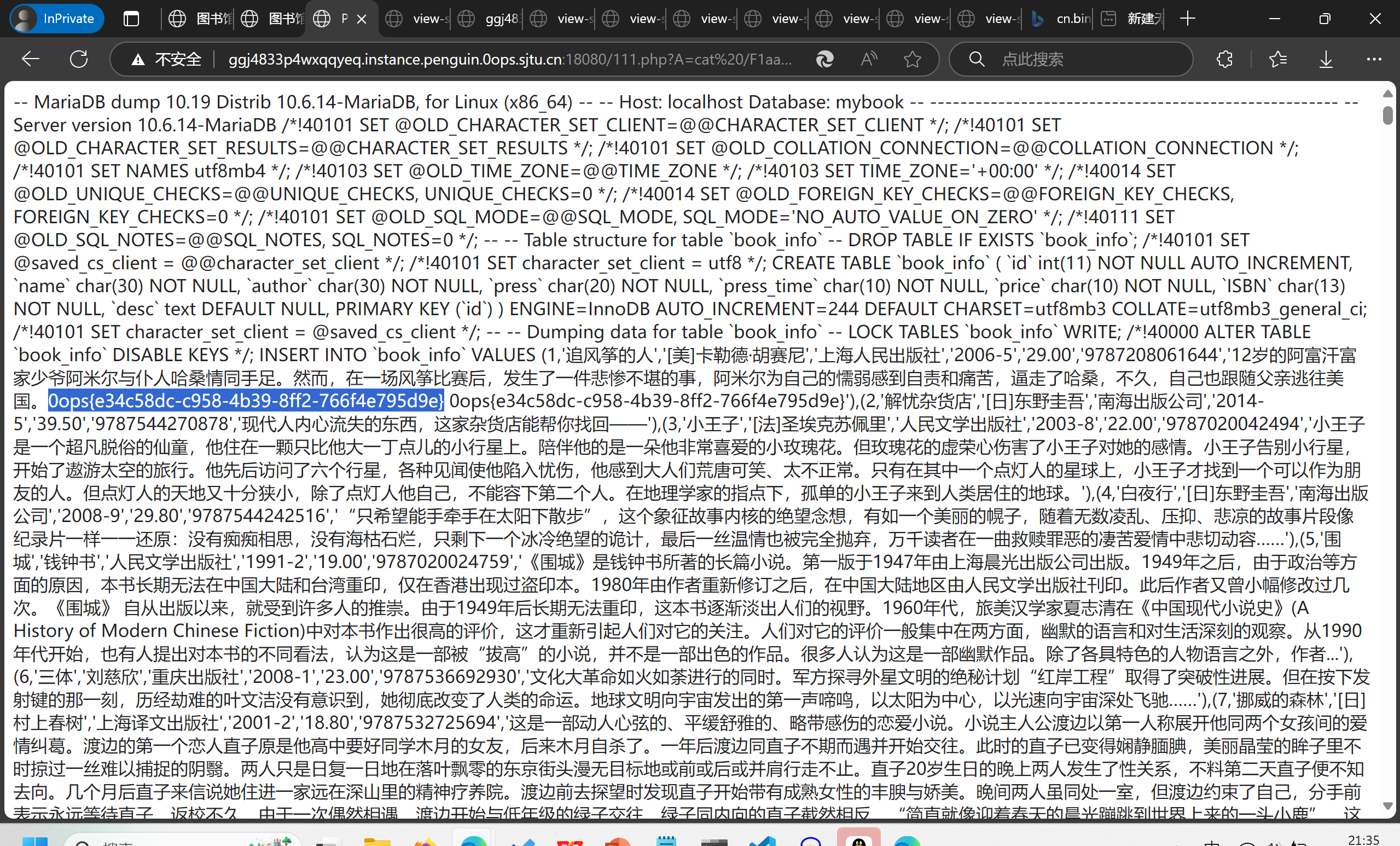Close the active tab
The image size is (1400, 846).
point(362,19)
